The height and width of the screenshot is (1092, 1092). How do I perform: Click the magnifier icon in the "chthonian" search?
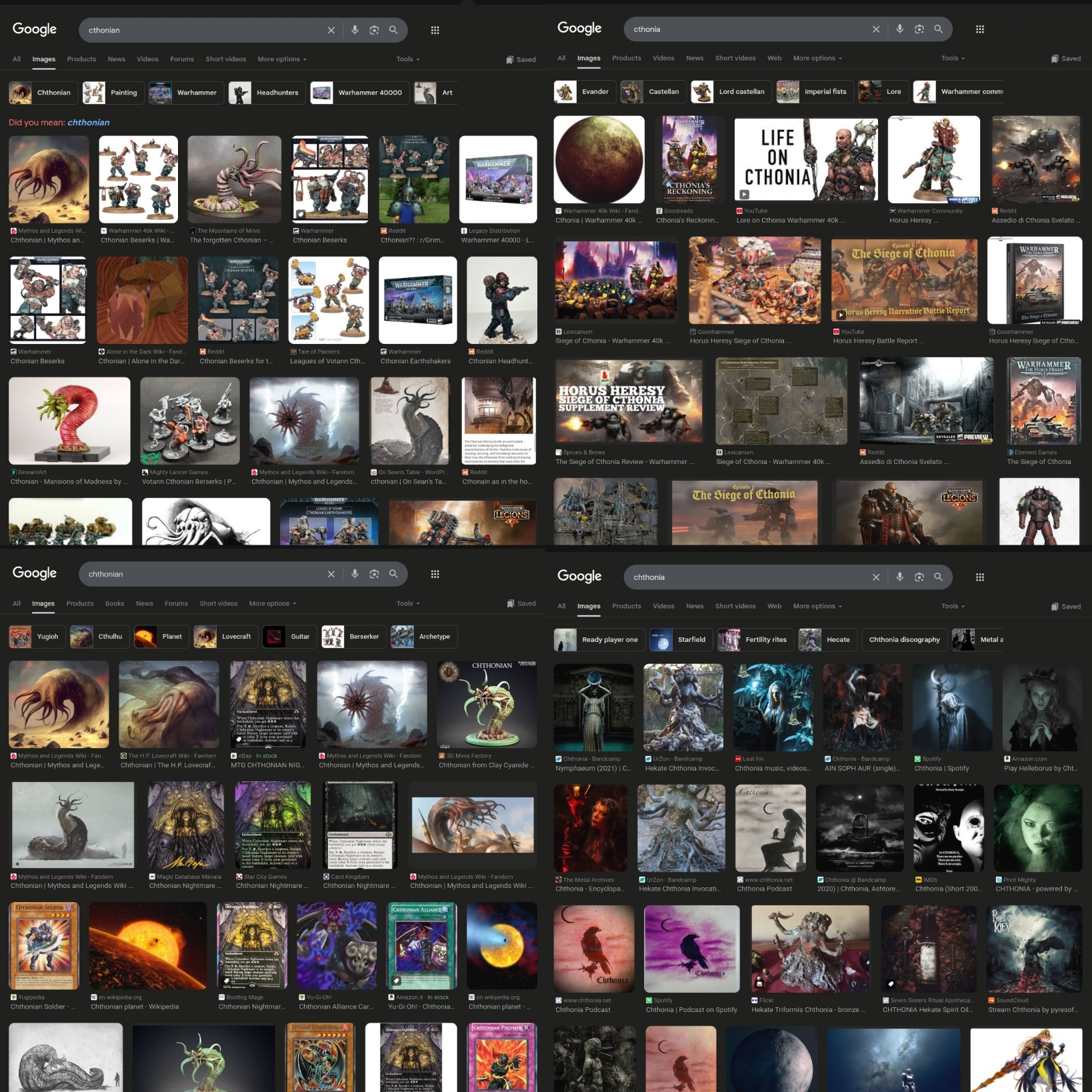point(393,574)
